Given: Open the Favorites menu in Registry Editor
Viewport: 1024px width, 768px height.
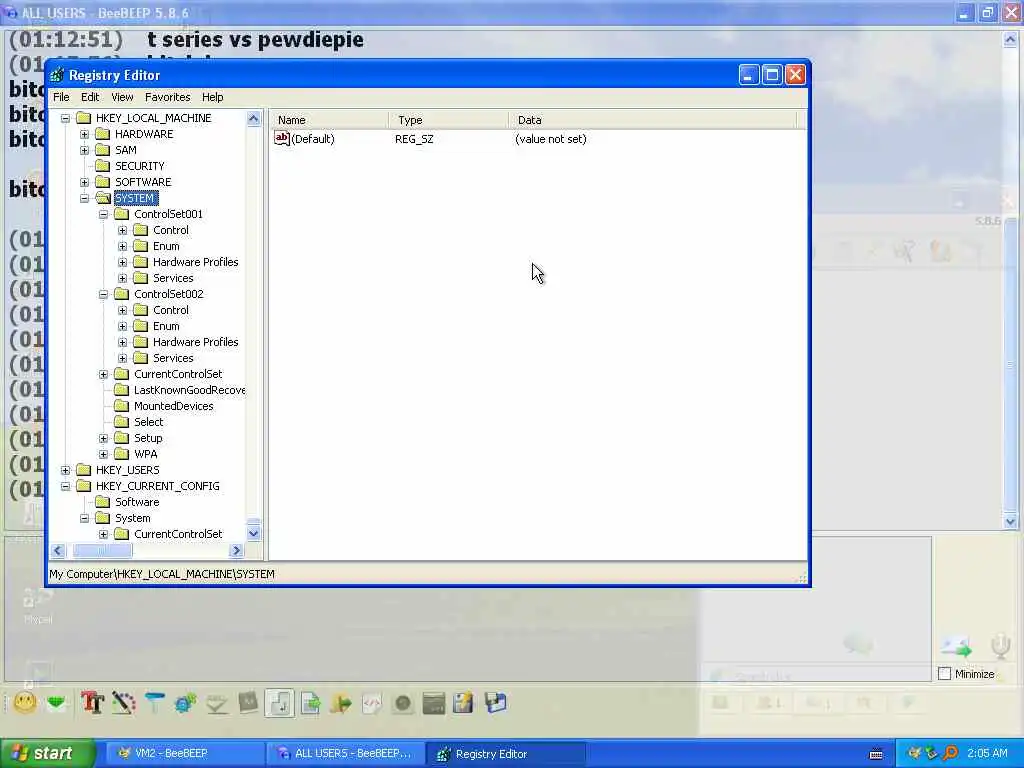Looking at the screenshot, I should click(168, 97).
